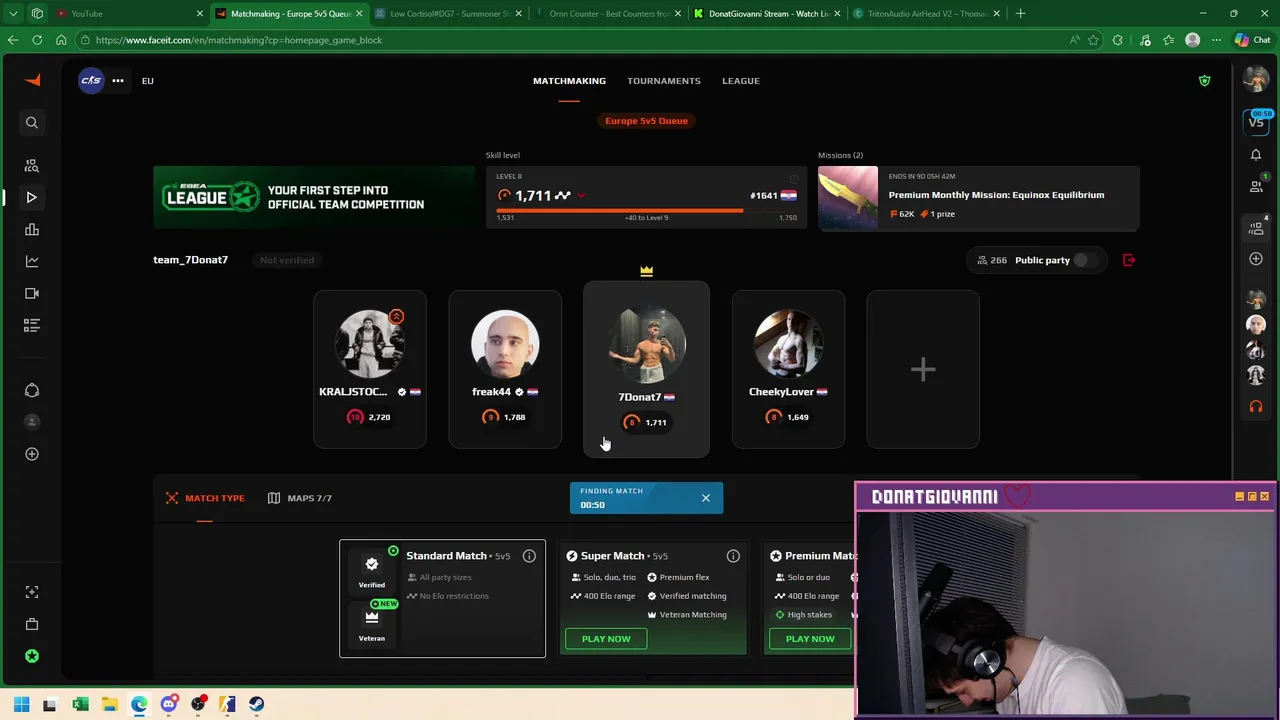This screenshot has width=1280, height=720.
Task: Switch to the Ornn Counter browser tab
Action: [605, 14]
